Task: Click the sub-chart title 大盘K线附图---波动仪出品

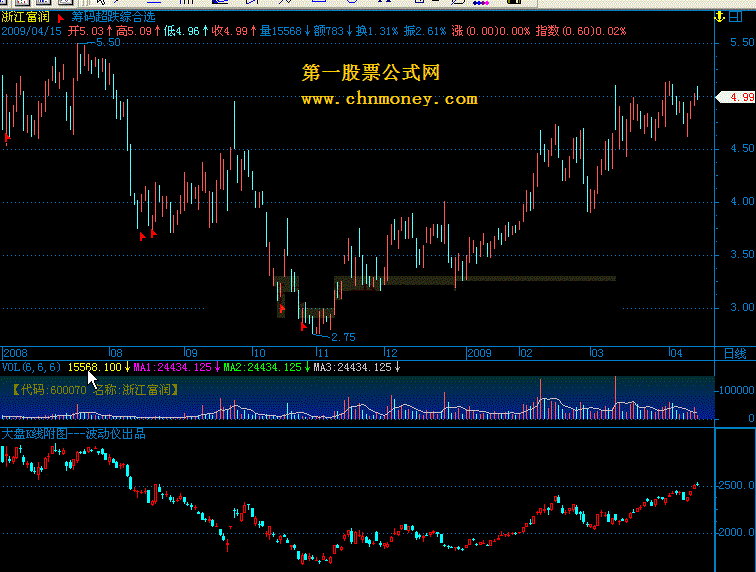Action: [73, 434]
